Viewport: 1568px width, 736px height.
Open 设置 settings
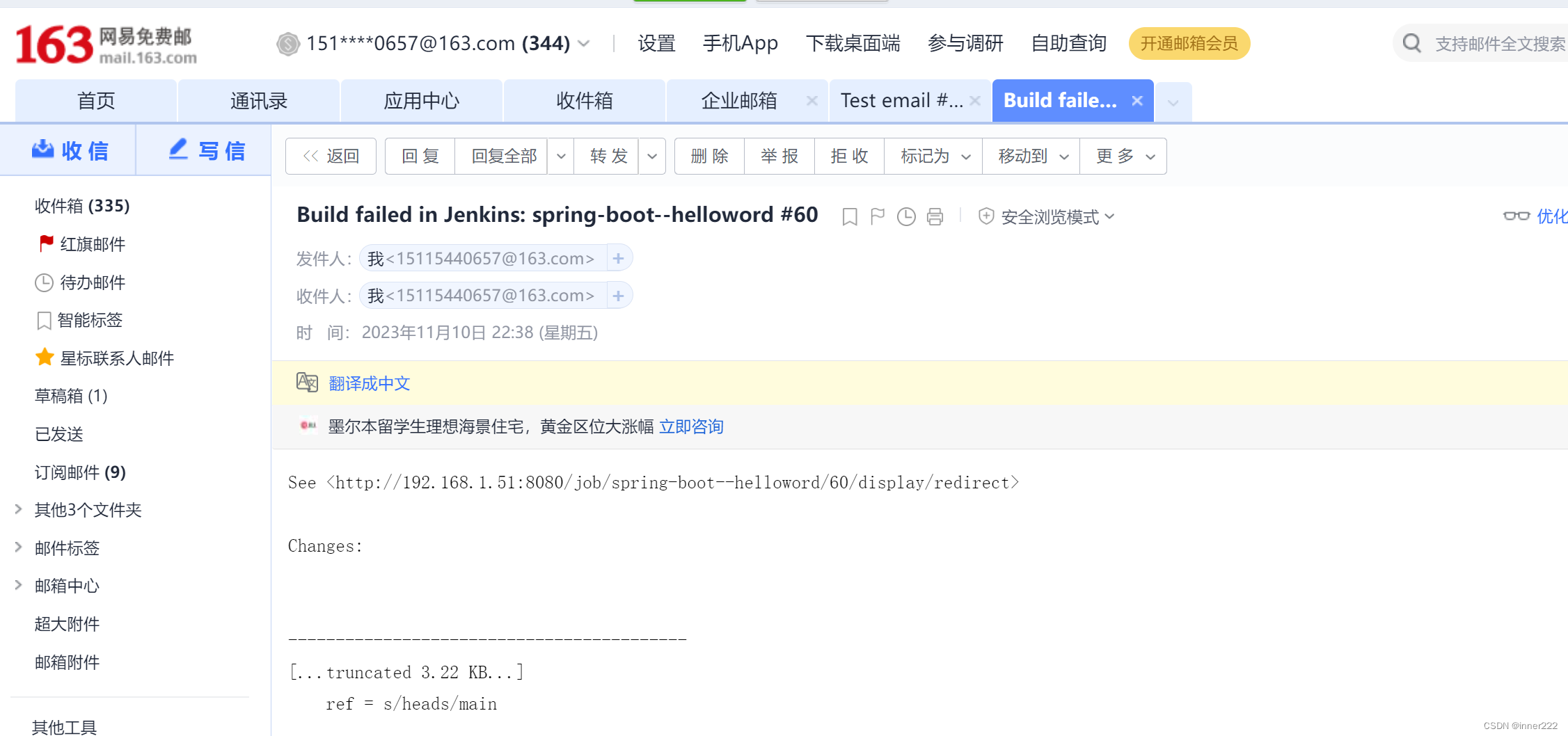pyautogui.click(x=656, y=44)
